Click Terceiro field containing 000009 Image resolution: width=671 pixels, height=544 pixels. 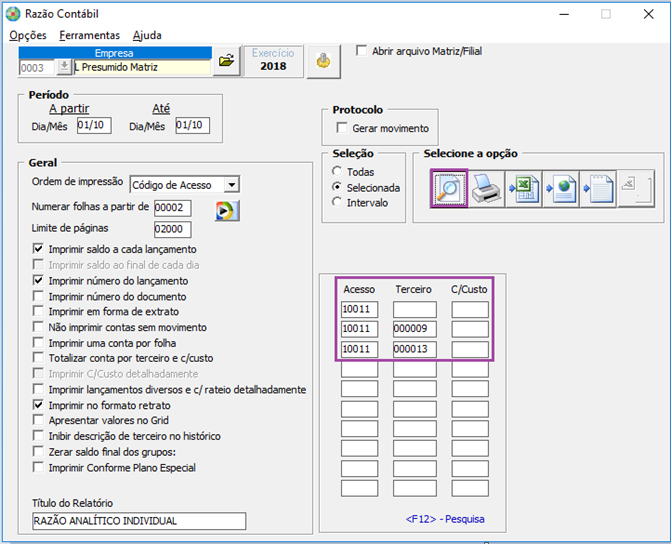tap(415, 329)
